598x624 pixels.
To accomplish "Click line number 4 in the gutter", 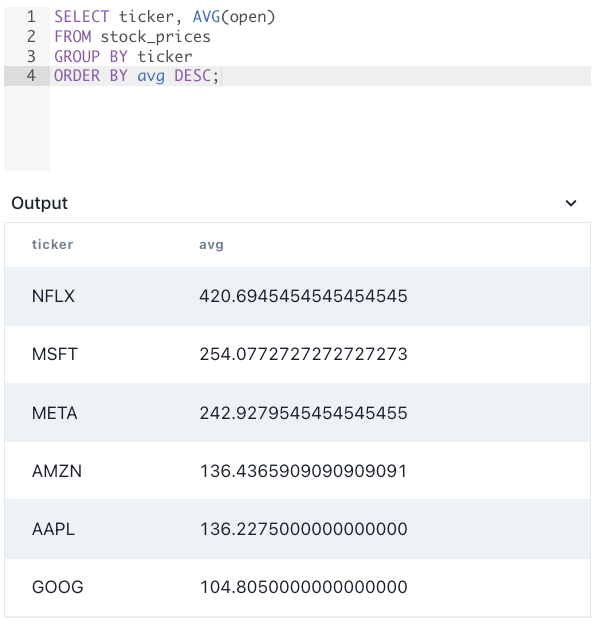I will (x=31, y=76).
